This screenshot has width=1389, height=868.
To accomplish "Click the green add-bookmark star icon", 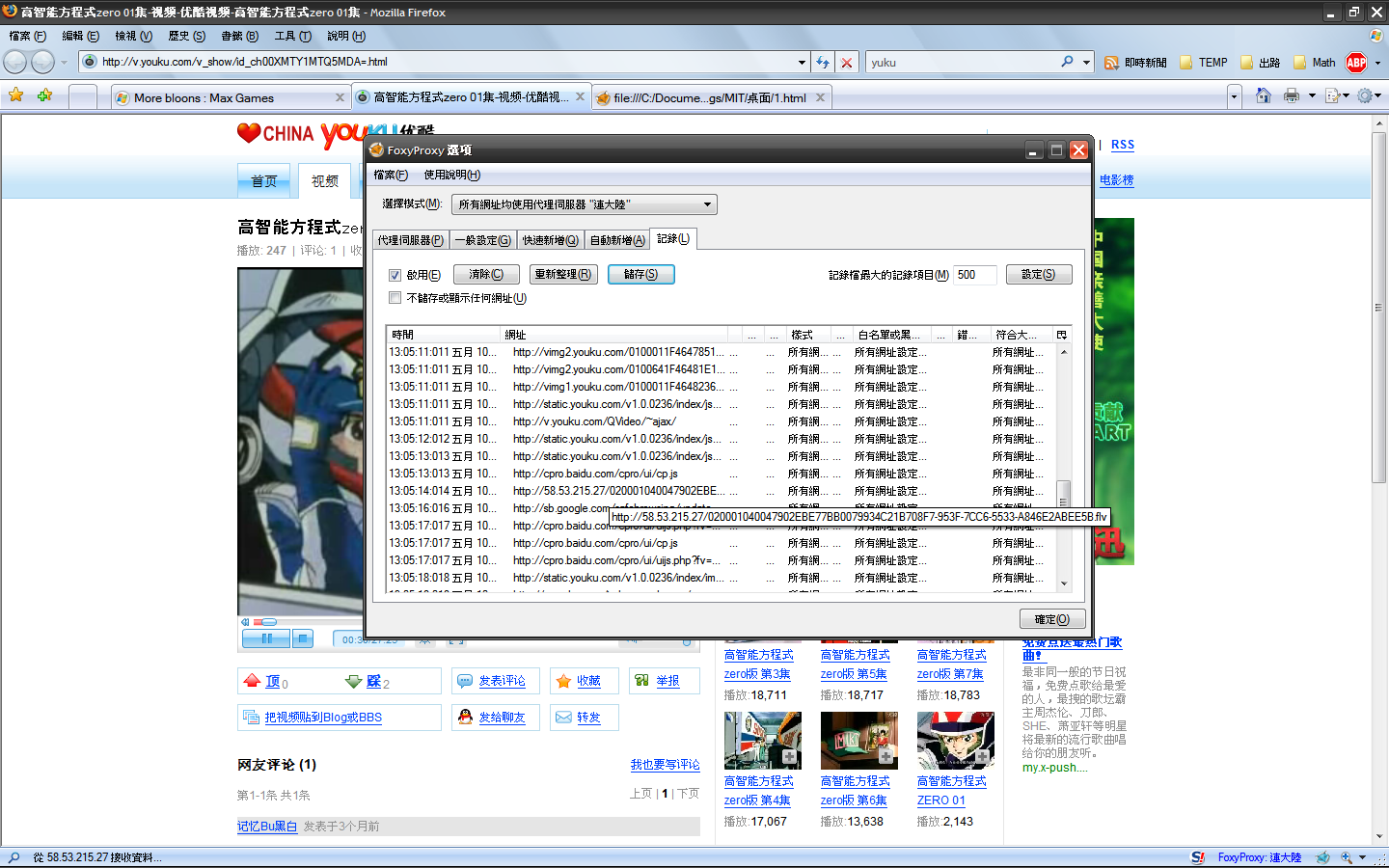I will [x=44, y=95].
